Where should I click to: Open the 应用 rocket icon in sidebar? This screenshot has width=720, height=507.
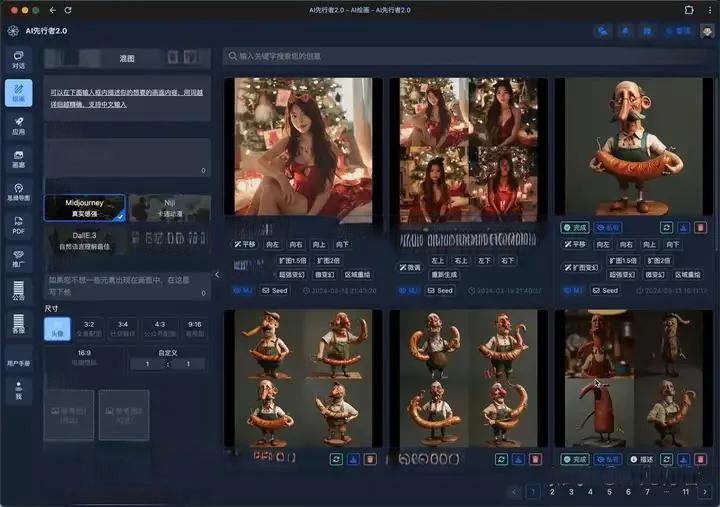[x=18, y=125]
